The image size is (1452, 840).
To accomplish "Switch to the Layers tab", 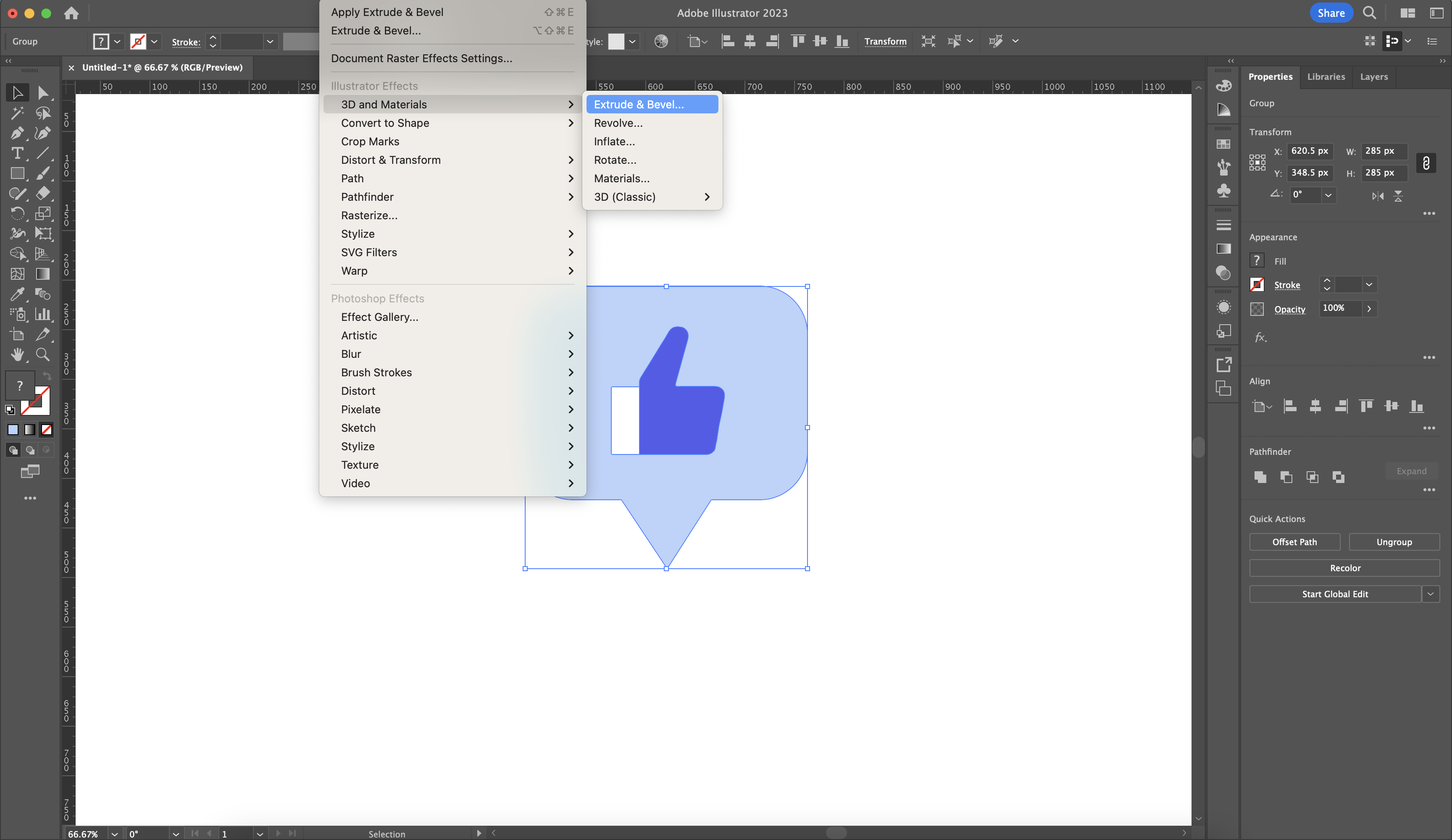I will pos(1373,76).
